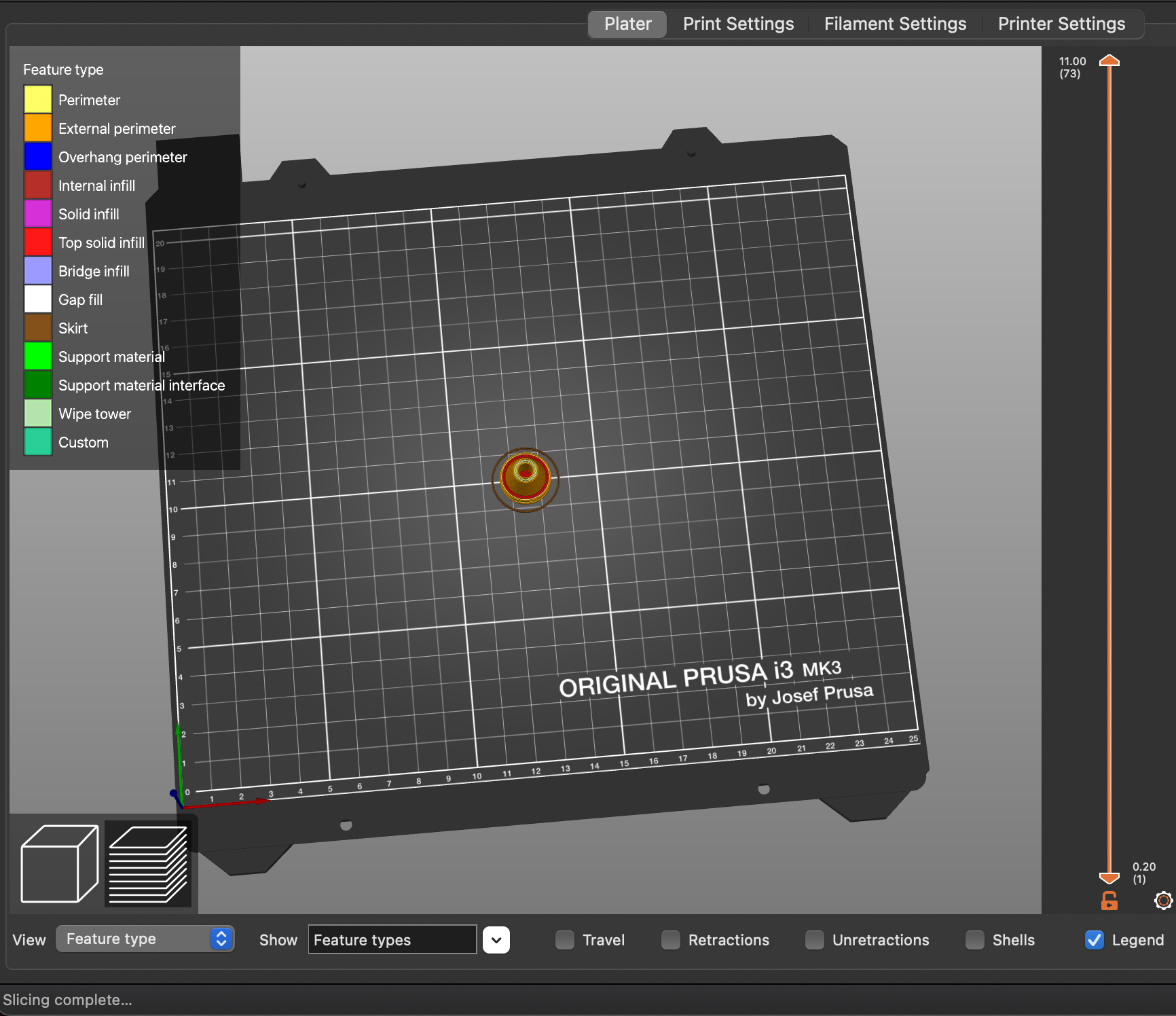Select the sliced model on the bed
This screenshot has width=1176, height=1016.
tap(525, 479)
